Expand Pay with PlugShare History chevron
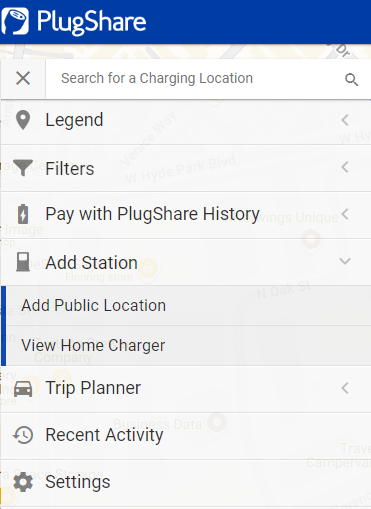371x509 pixels. (x=345, y=214)
